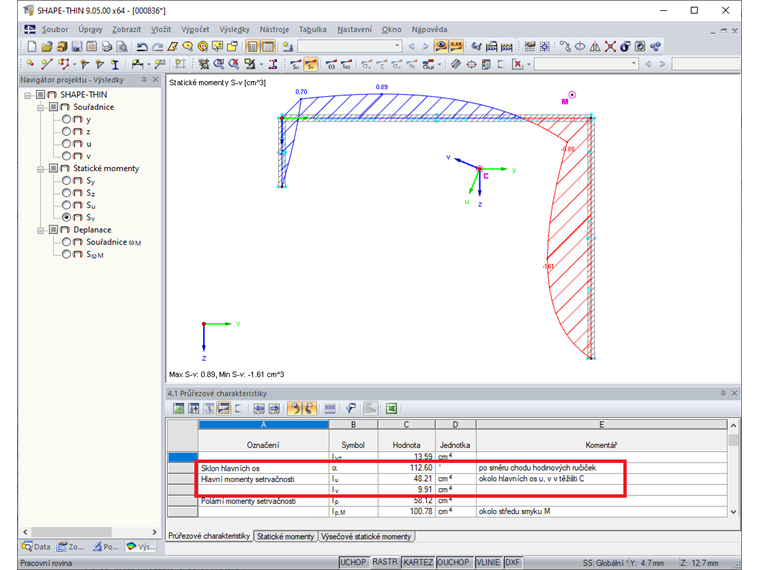The width and height of the screenshot is (760, 570).
Task: Collapse the Deplanace tree group
Action: click(41, 230)
